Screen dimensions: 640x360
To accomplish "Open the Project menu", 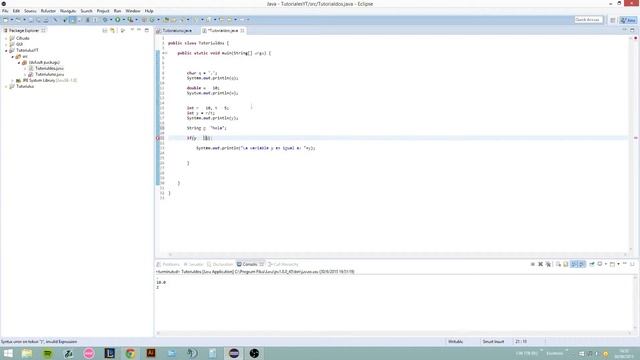I will [x=103, y=11].
